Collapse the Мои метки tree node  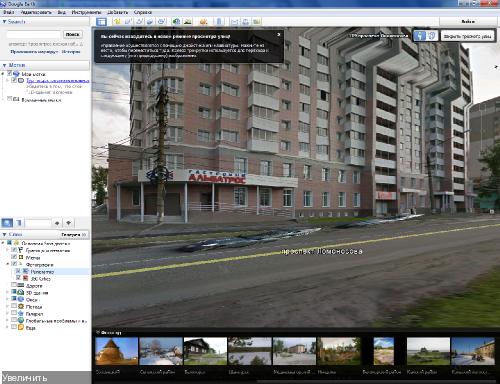pos(4,74)
